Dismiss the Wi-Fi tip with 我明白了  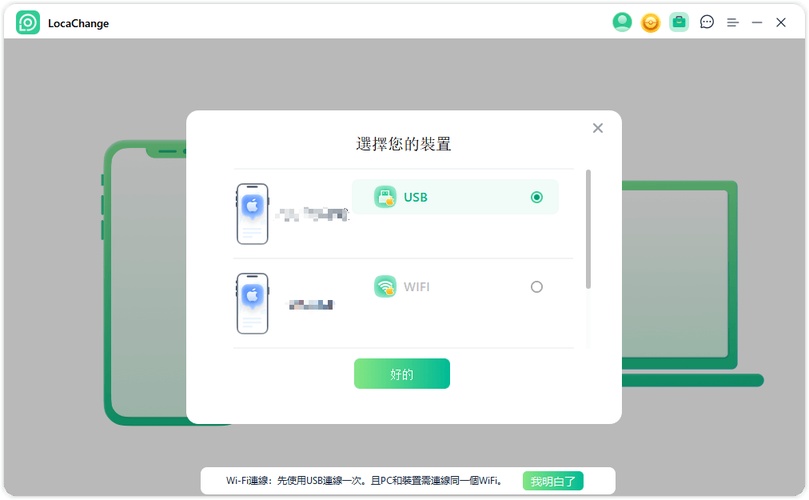tap(553, 481)
